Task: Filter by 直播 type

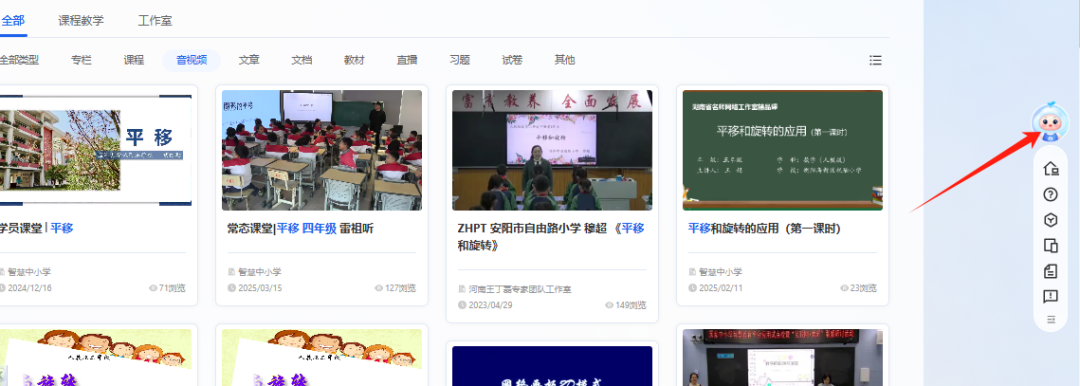Action: tap(407, 60)
